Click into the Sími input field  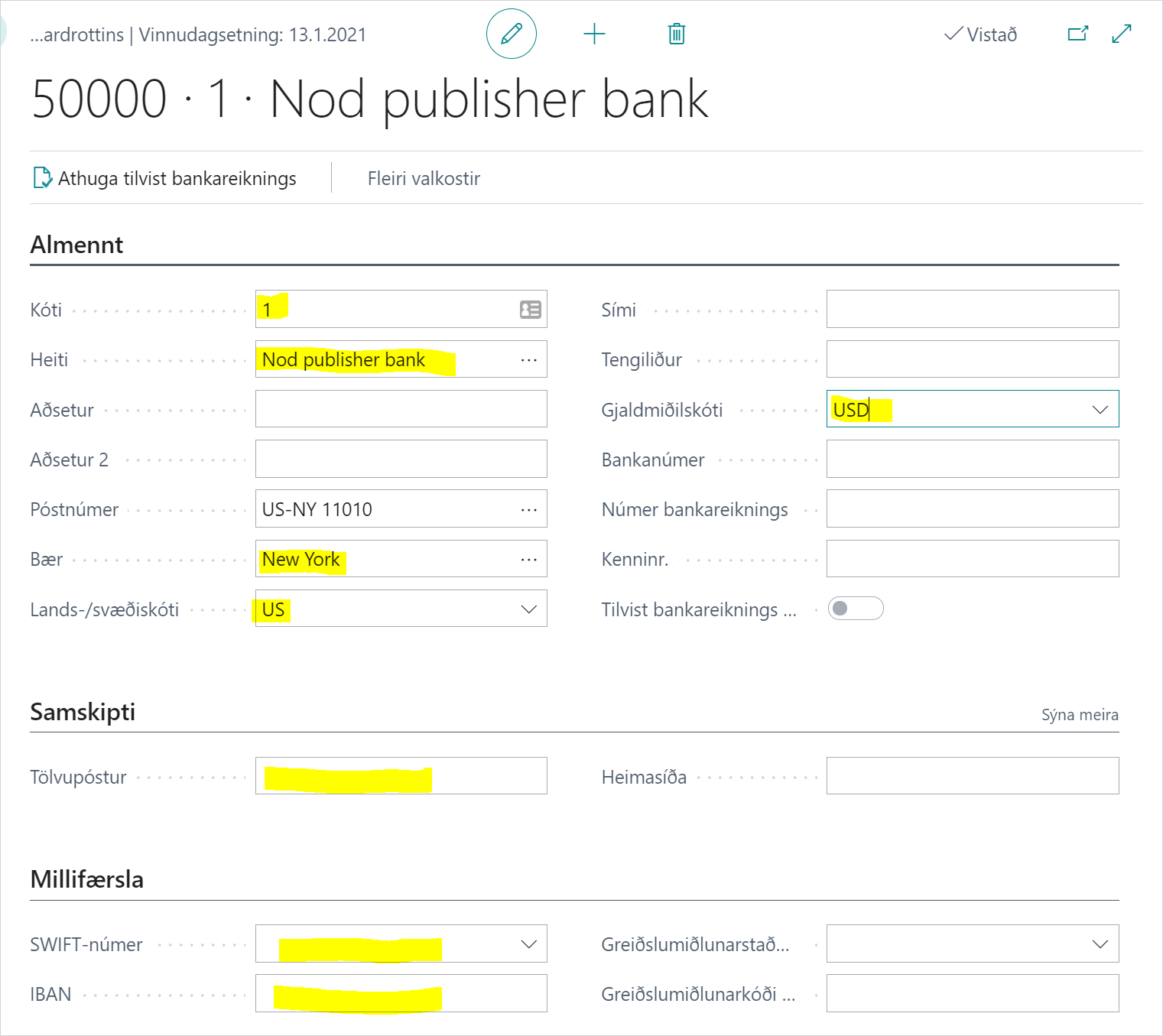pyautogui.click(x=972, y=310)
